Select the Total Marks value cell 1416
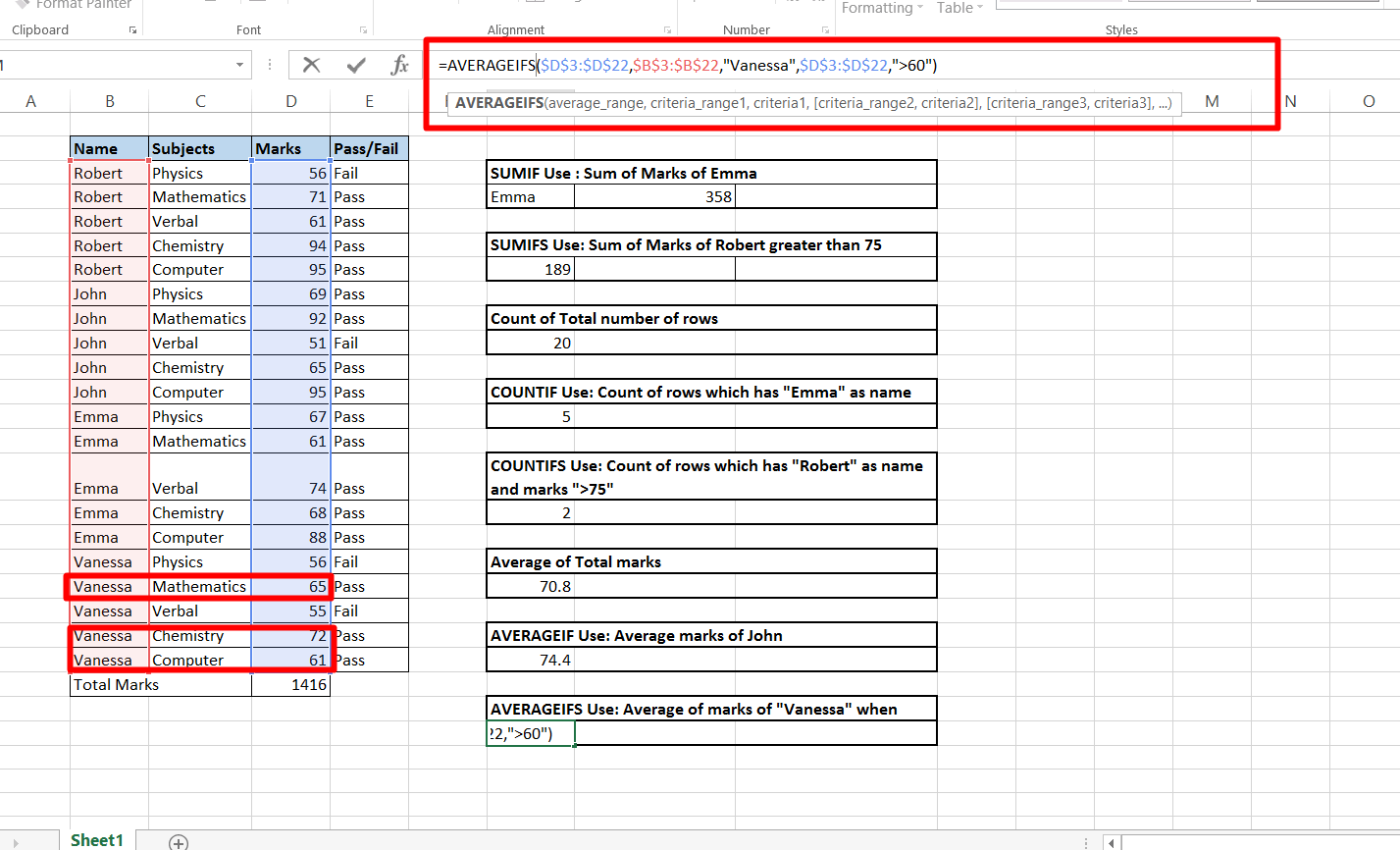Viewport: 1400px width, 850px height. [290, 685]
